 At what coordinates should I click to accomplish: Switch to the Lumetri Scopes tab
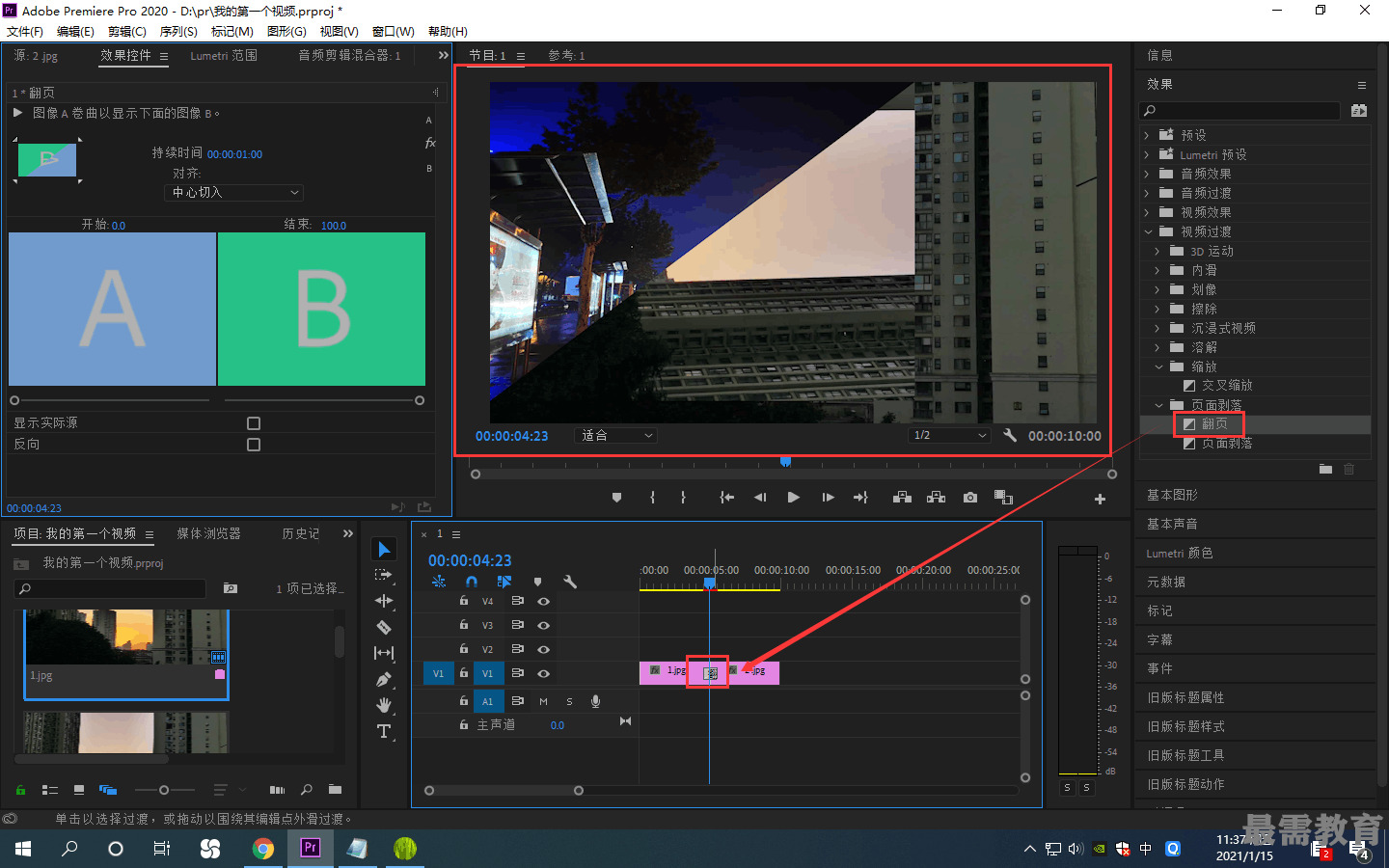tap(224, 56)
